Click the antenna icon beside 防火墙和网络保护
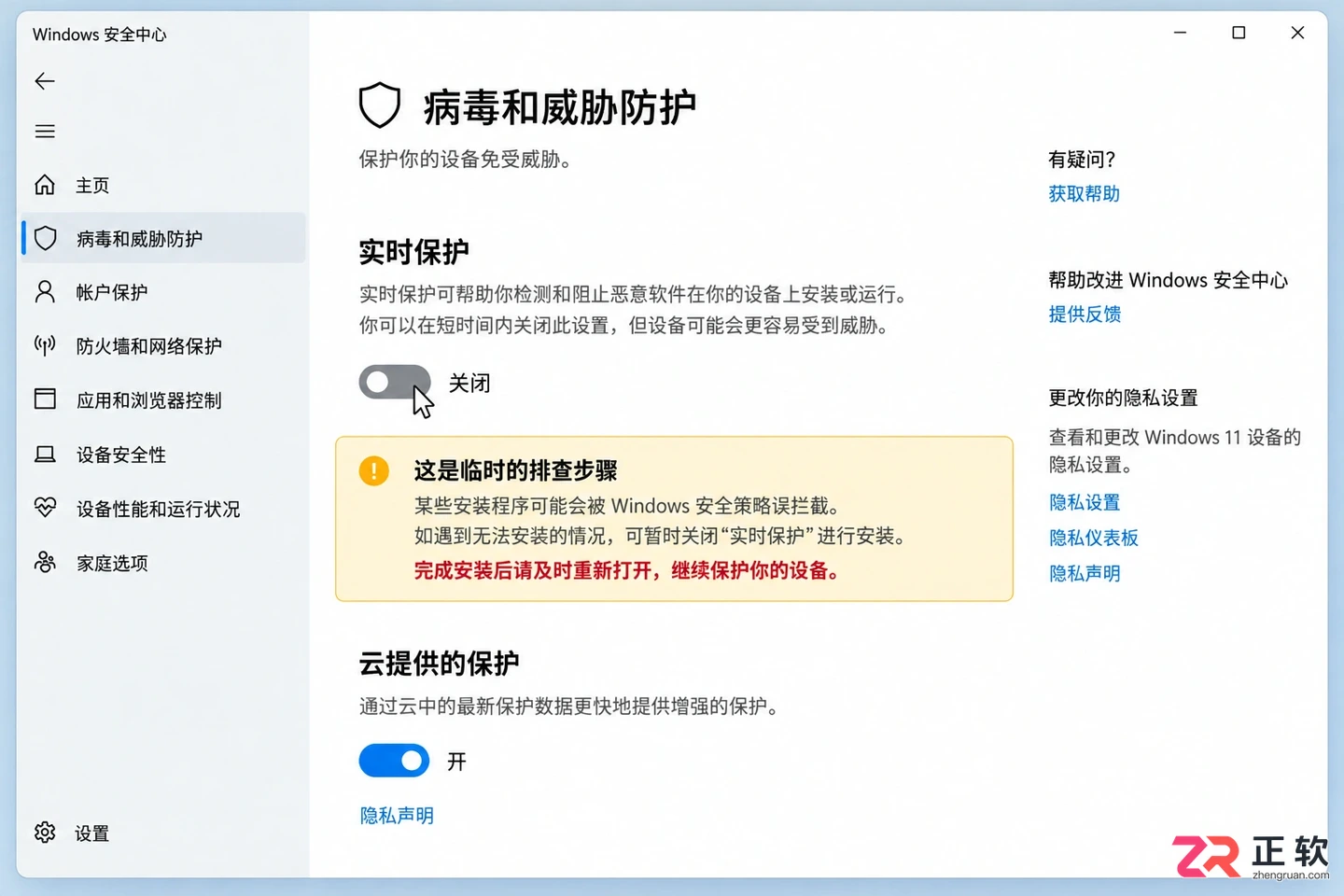The width and height of the screenshot is (1344, 896). [x=45, y=346]
